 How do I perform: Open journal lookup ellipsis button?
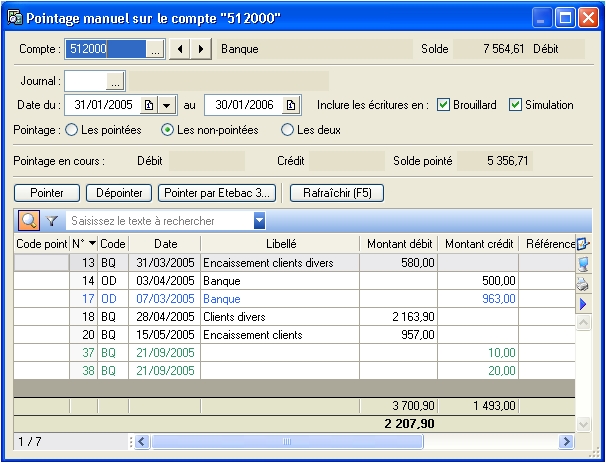[x=116, y=81]
